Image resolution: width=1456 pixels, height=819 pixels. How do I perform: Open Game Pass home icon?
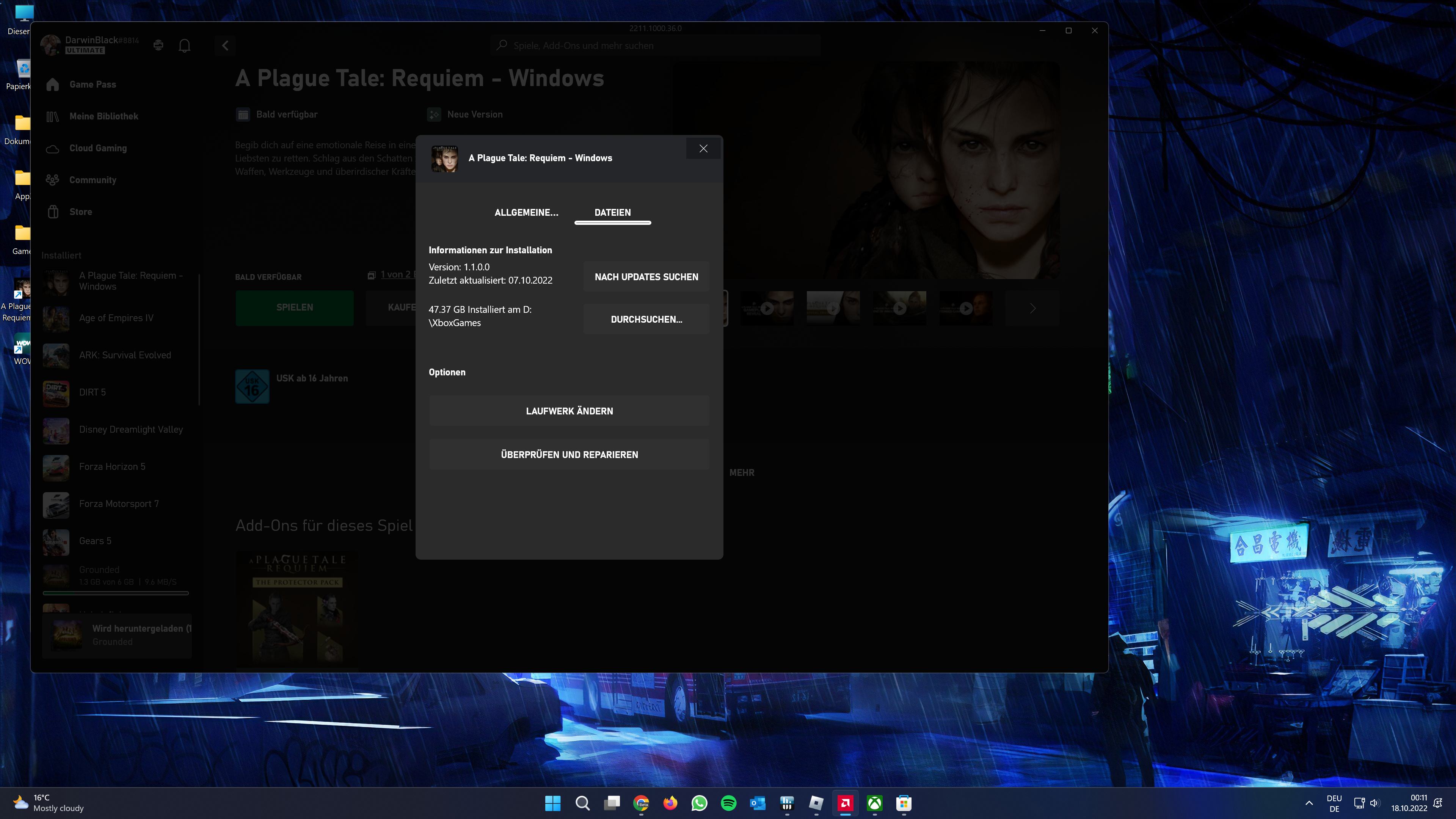(53, 85)
